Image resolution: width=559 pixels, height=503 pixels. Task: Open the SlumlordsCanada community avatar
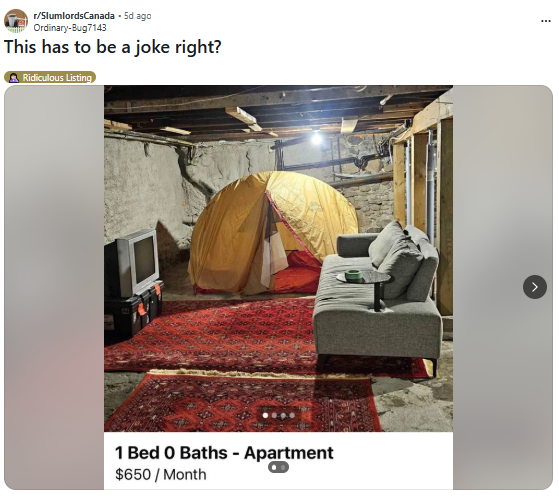(16, 21)
